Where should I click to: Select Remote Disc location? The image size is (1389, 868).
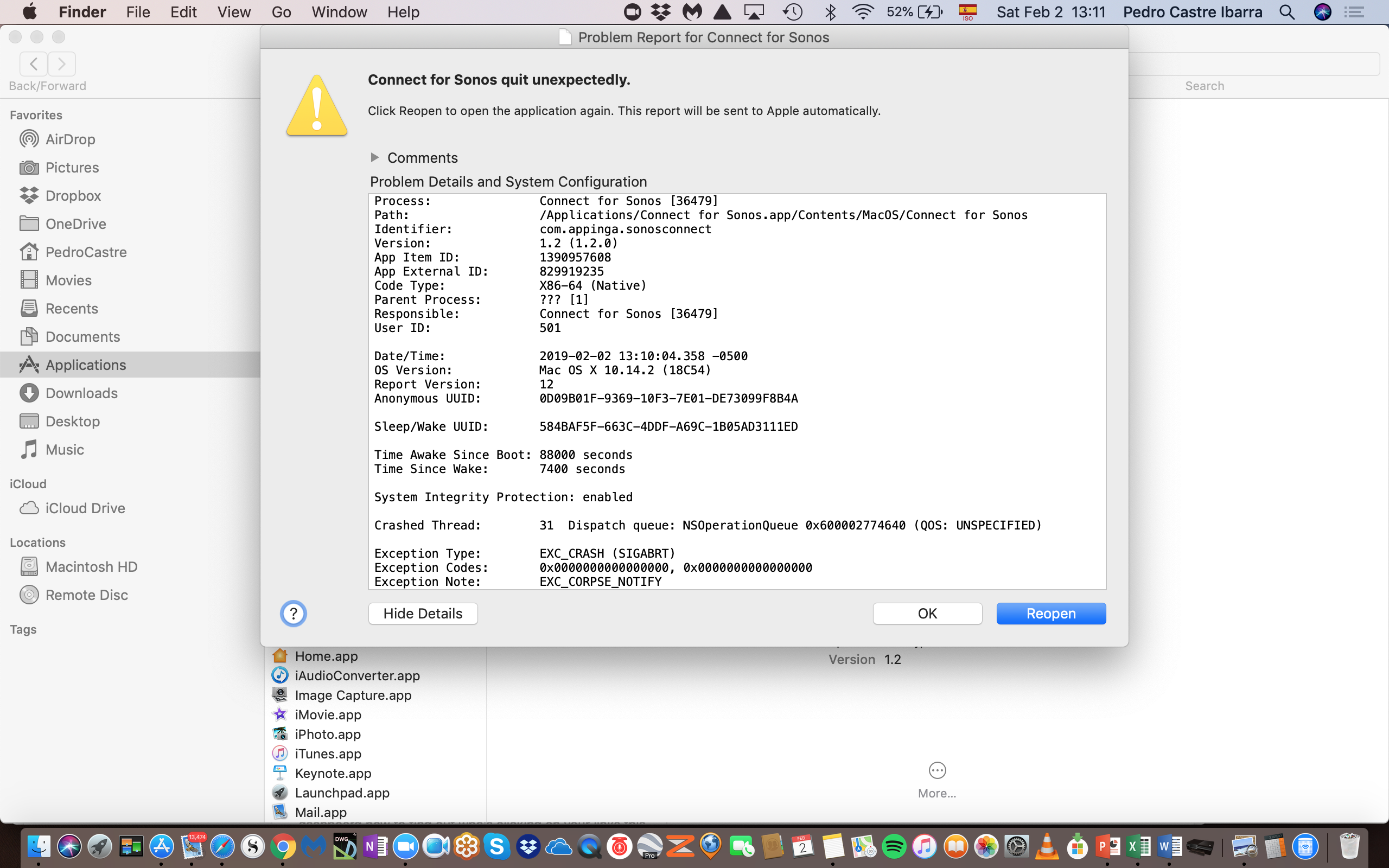[87, 595]
